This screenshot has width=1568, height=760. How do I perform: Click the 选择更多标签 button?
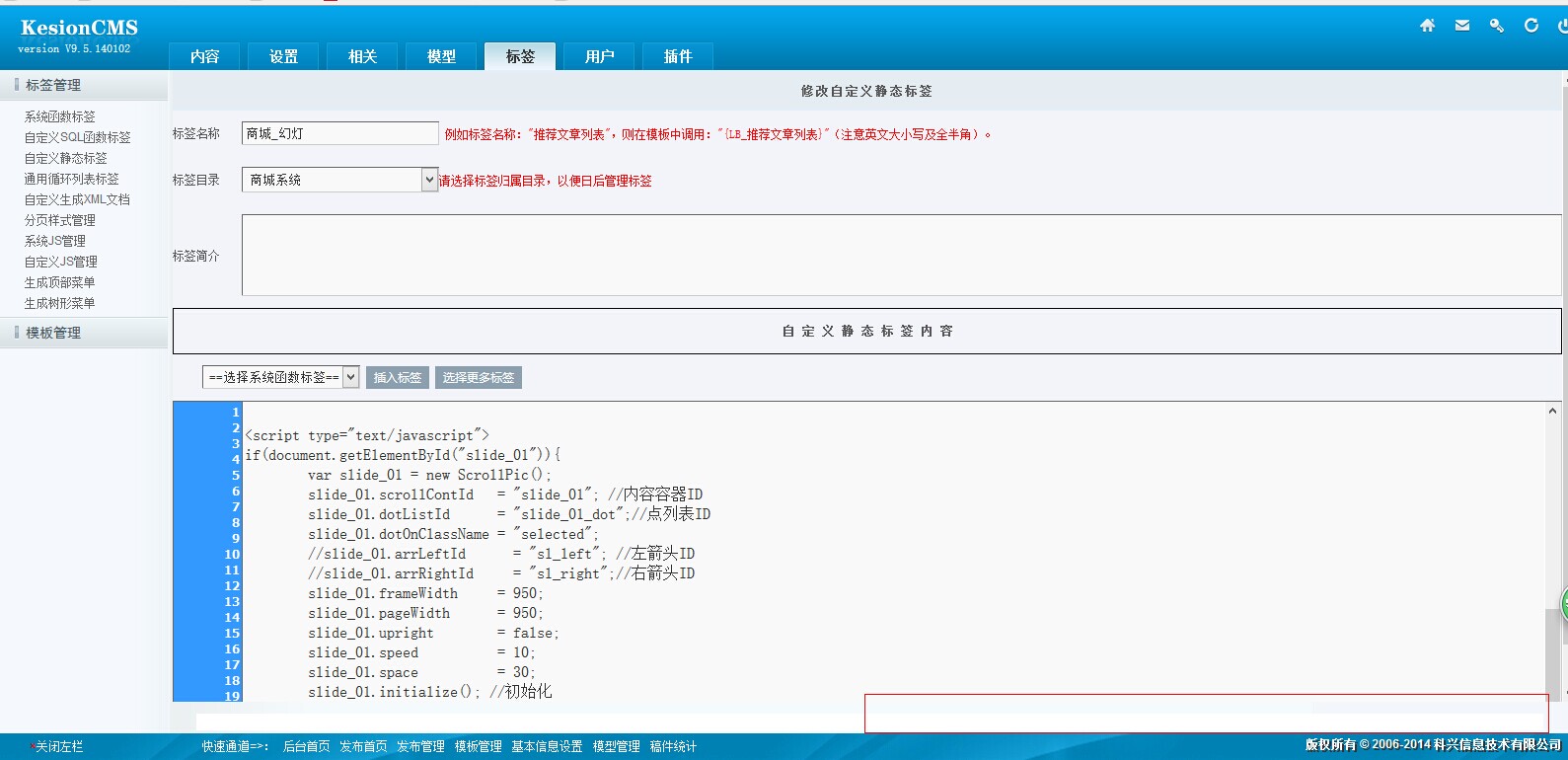click(x=479, y=378)
